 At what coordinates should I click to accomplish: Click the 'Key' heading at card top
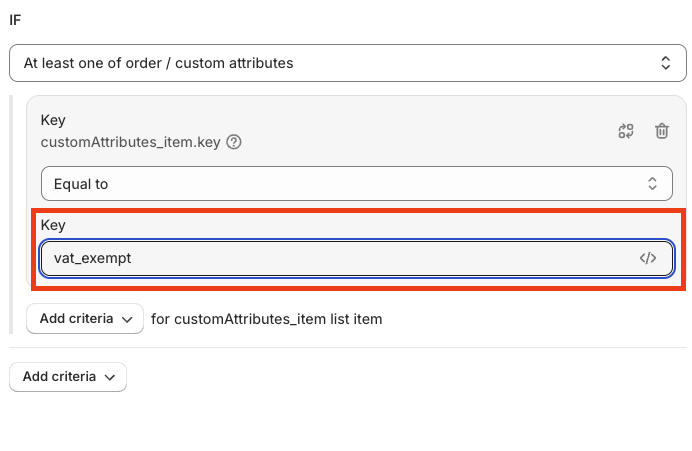pos(53,120)
